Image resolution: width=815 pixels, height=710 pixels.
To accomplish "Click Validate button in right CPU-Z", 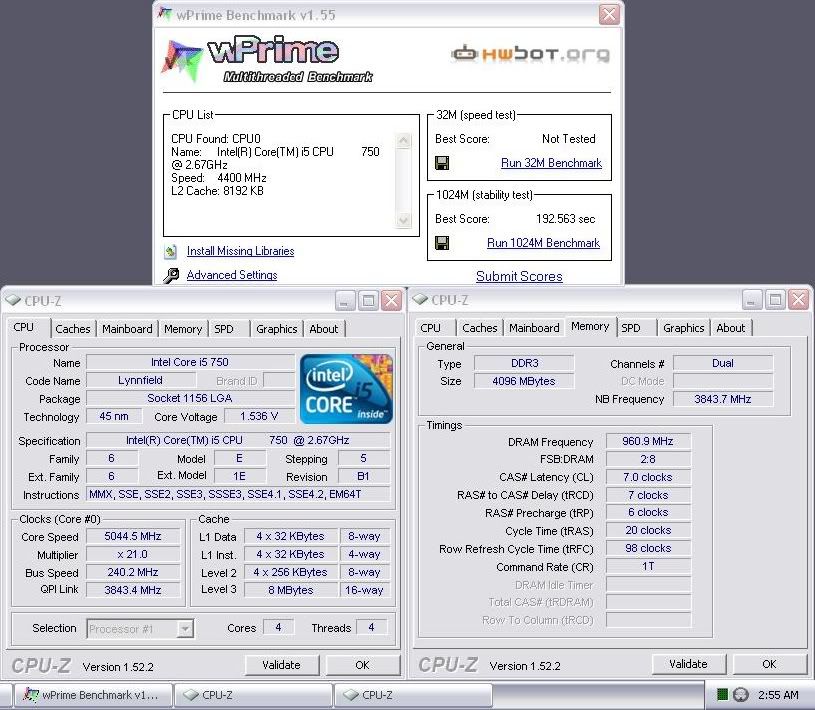I will pos(688,664).
